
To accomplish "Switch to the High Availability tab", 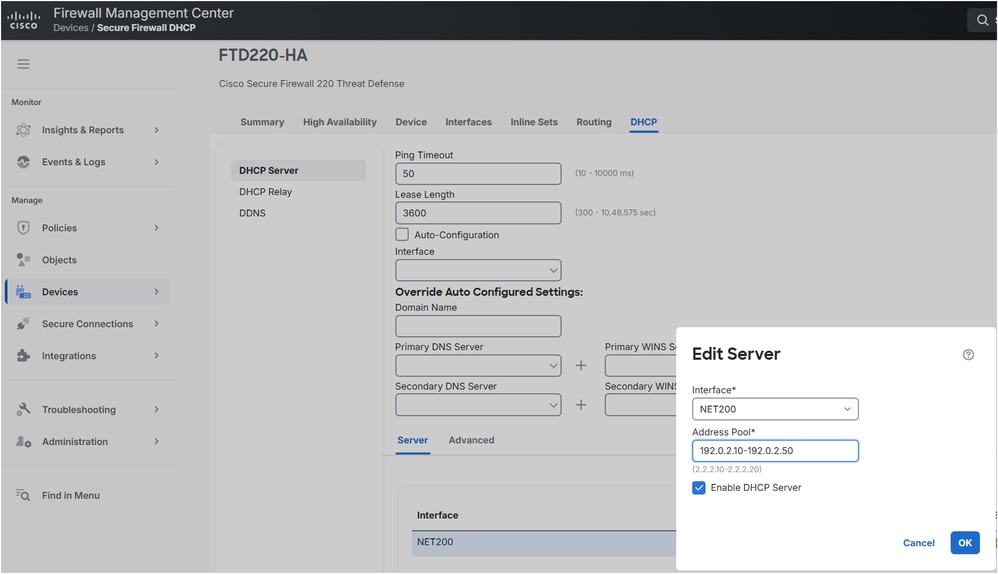I will [340, 122].
